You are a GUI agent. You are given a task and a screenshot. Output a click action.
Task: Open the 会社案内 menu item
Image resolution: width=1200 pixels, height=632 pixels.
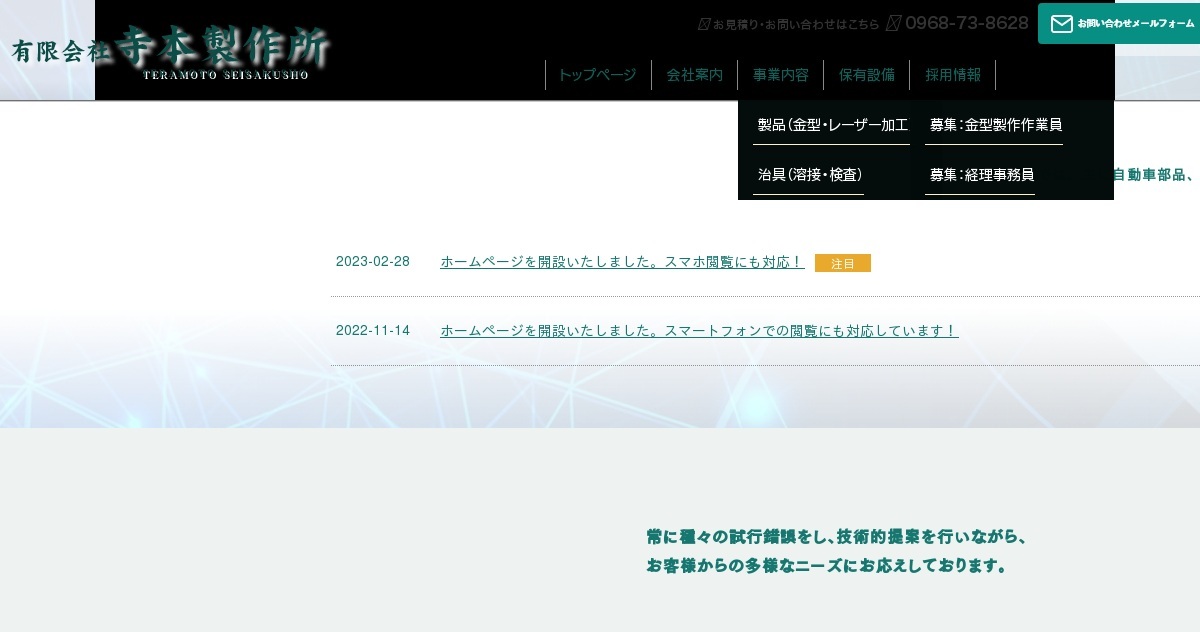695,75
